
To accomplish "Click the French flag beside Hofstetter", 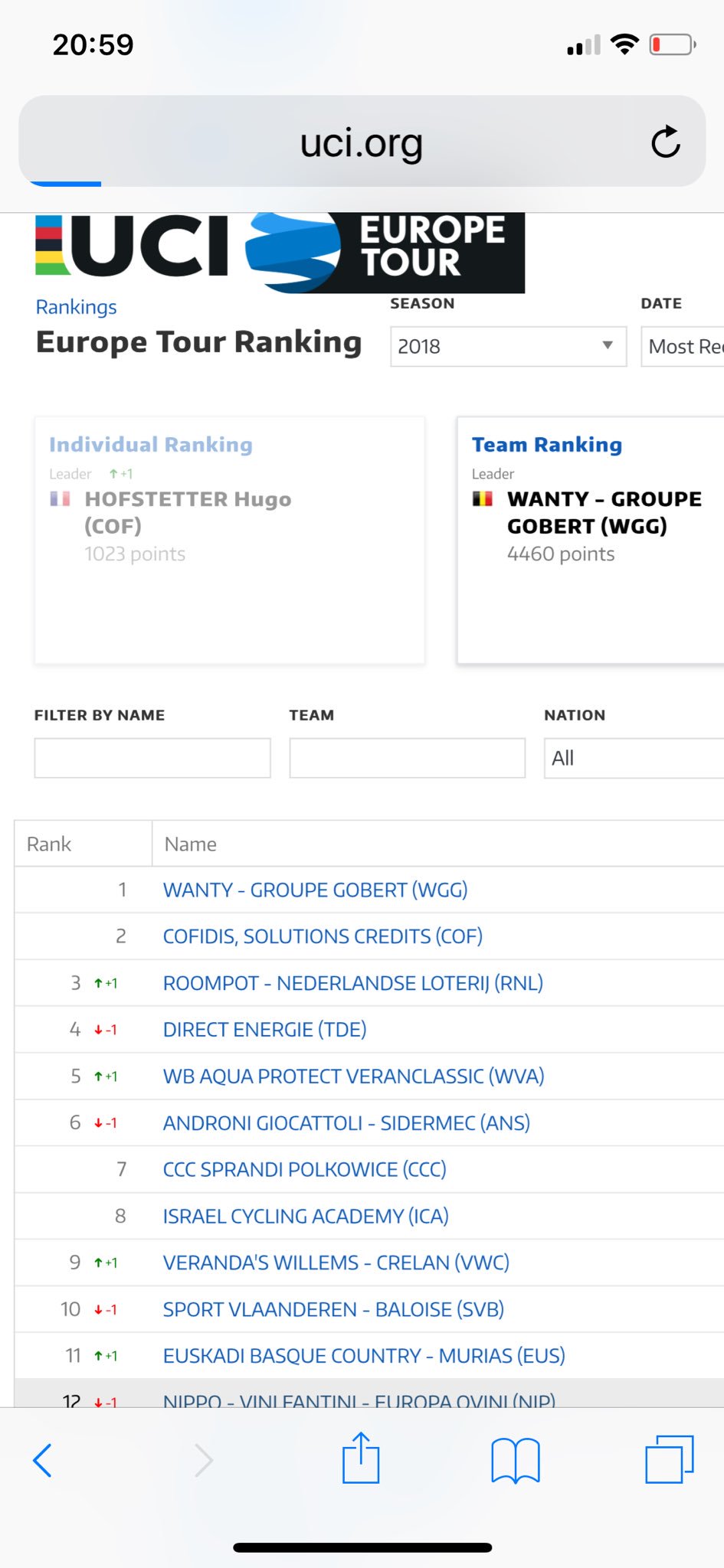I will (60, 499).
